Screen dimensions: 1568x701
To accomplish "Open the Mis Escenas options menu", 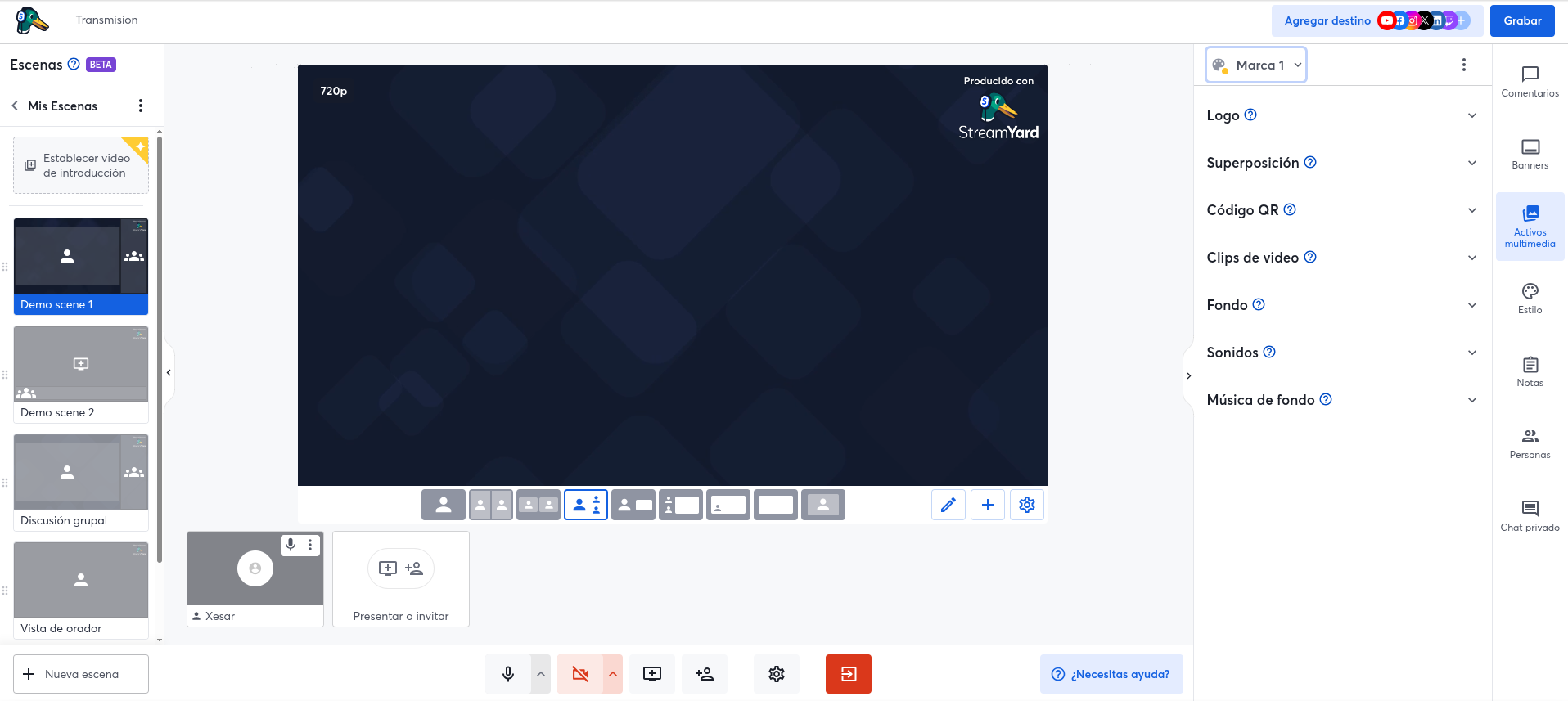I will (x=141, y=106).
